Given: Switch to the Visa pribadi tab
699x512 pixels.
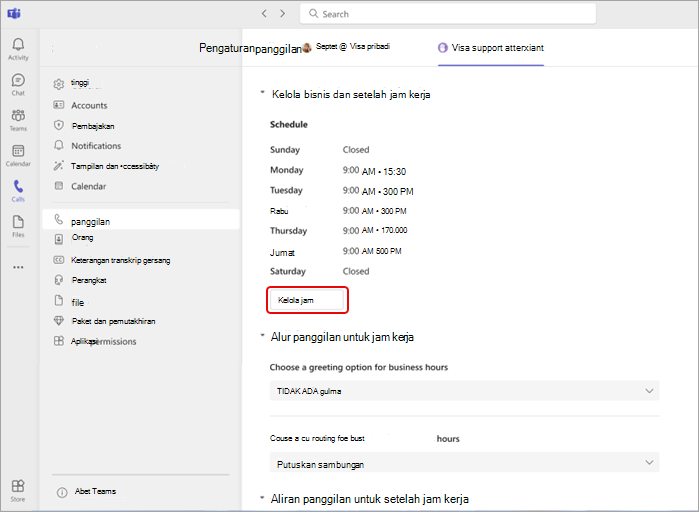Looking at the screenshot, I should point(347,47).
